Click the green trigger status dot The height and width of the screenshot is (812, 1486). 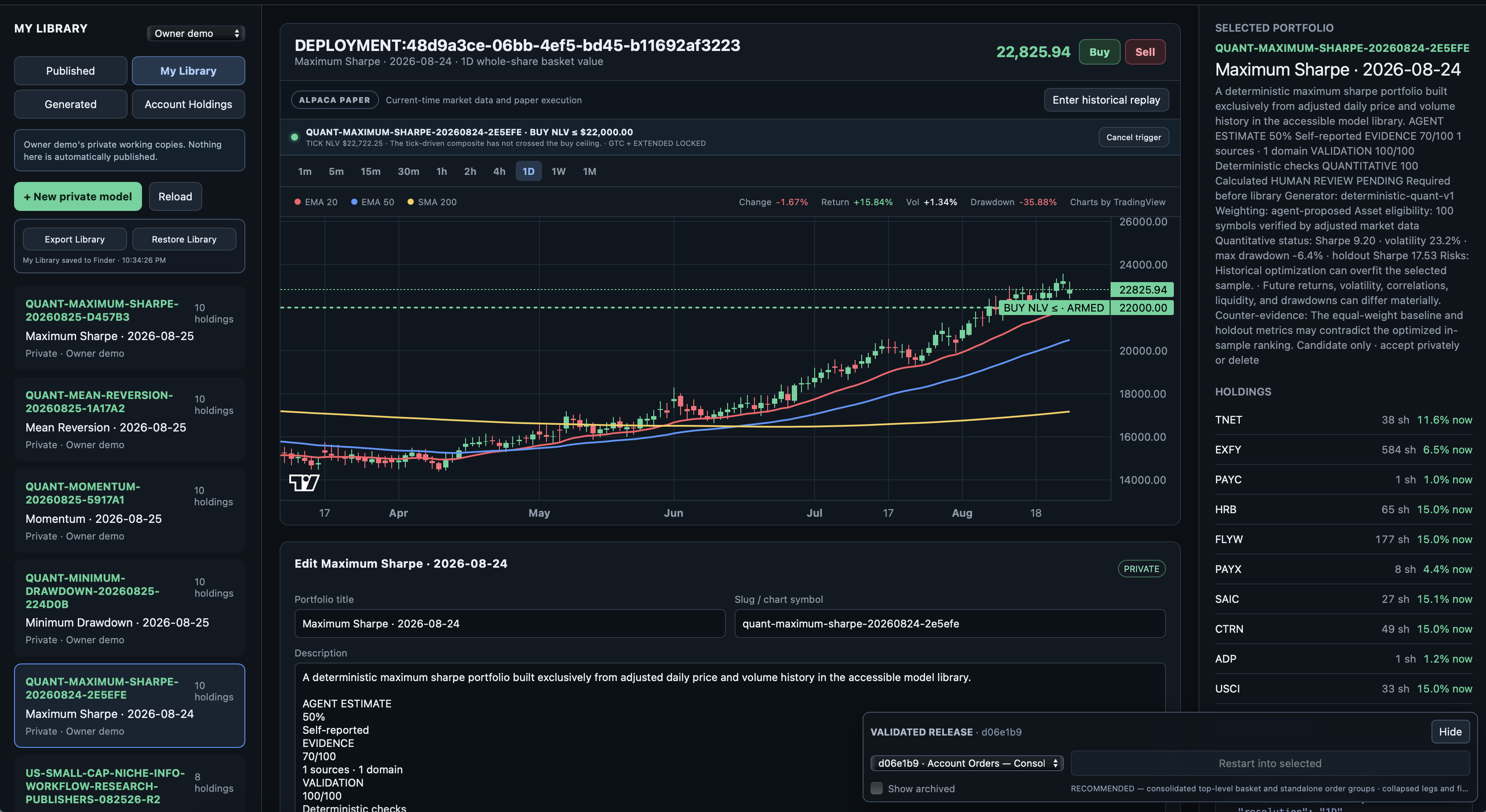pos(294,137)
